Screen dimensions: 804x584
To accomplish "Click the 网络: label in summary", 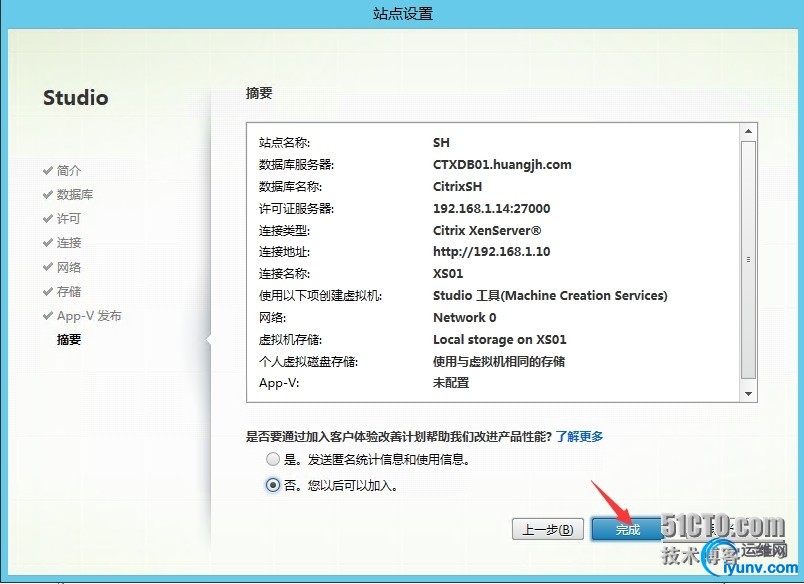I will click(x=272, y=317).
